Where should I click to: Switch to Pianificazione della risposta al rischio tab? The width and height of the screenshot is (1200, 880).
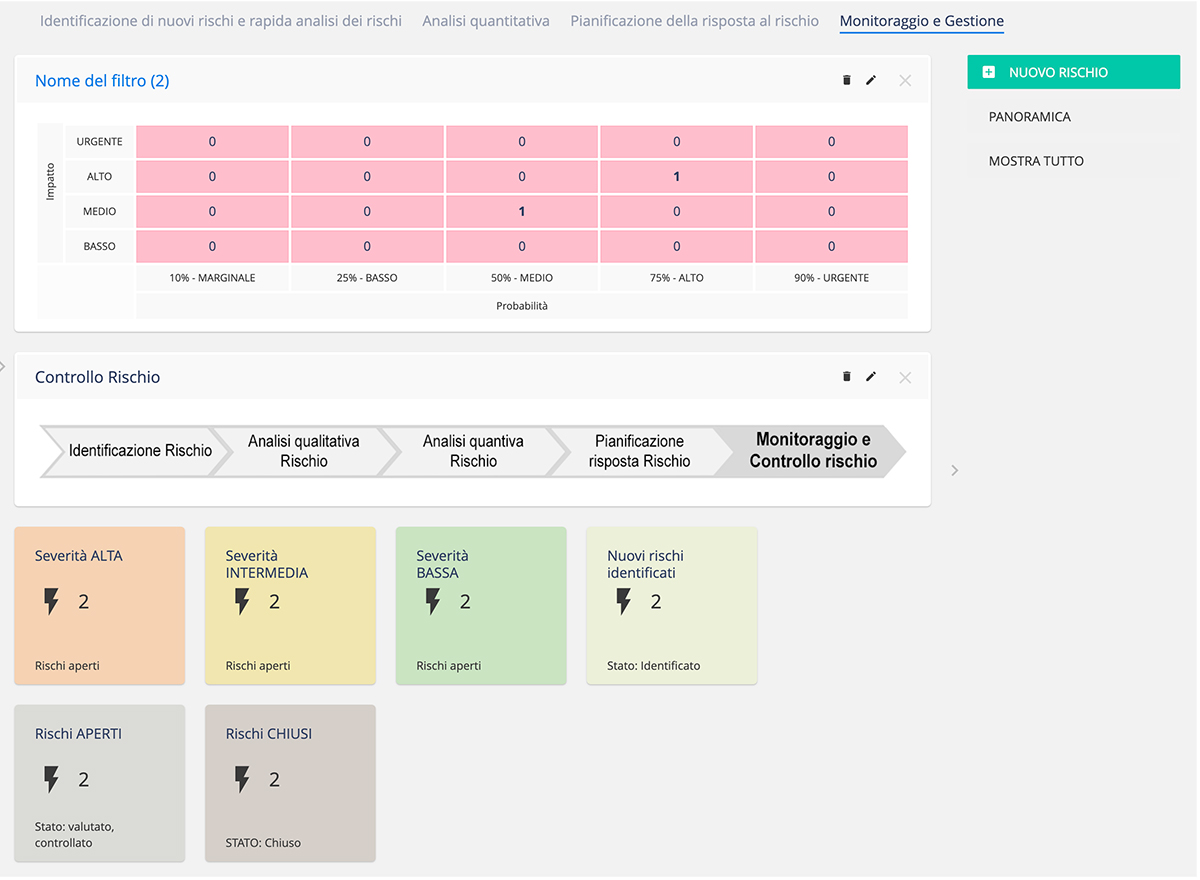[694, 20]
